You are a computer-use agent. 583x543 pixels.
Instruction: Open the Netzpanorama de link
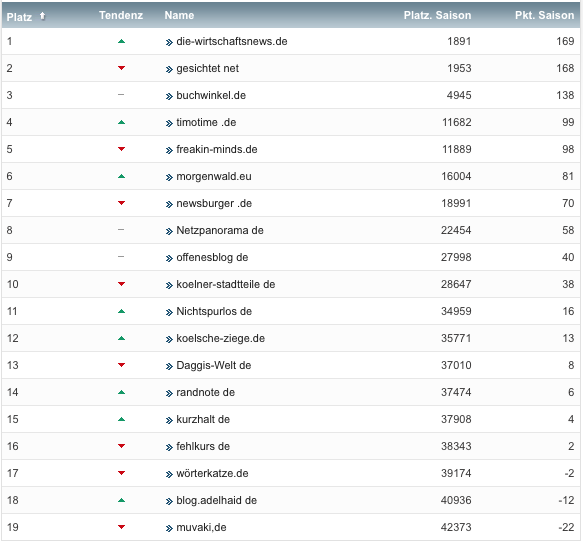click(220, 230)
